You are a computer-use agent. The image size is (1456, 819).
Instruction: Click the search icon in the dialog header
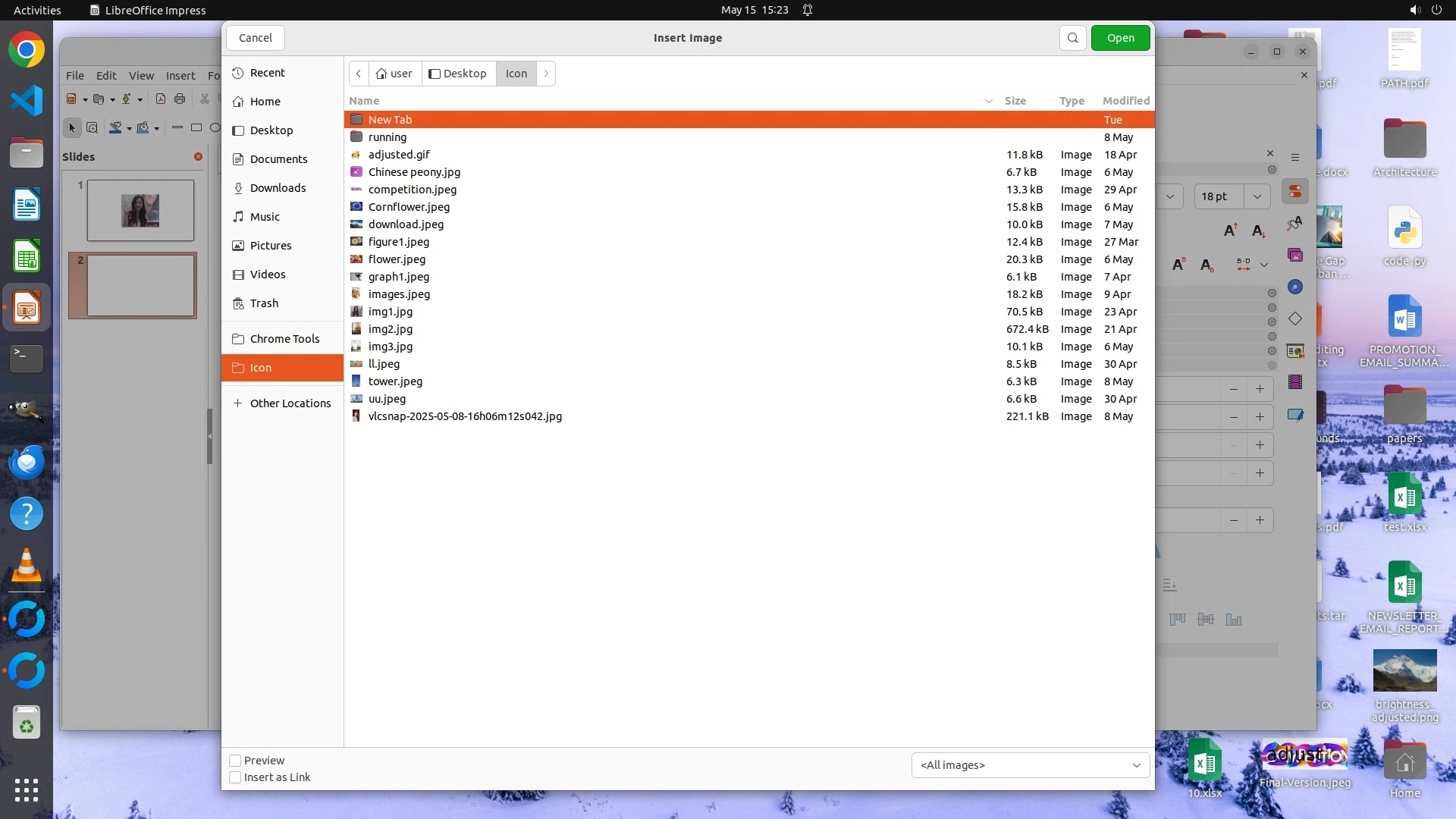[1072, 38]
